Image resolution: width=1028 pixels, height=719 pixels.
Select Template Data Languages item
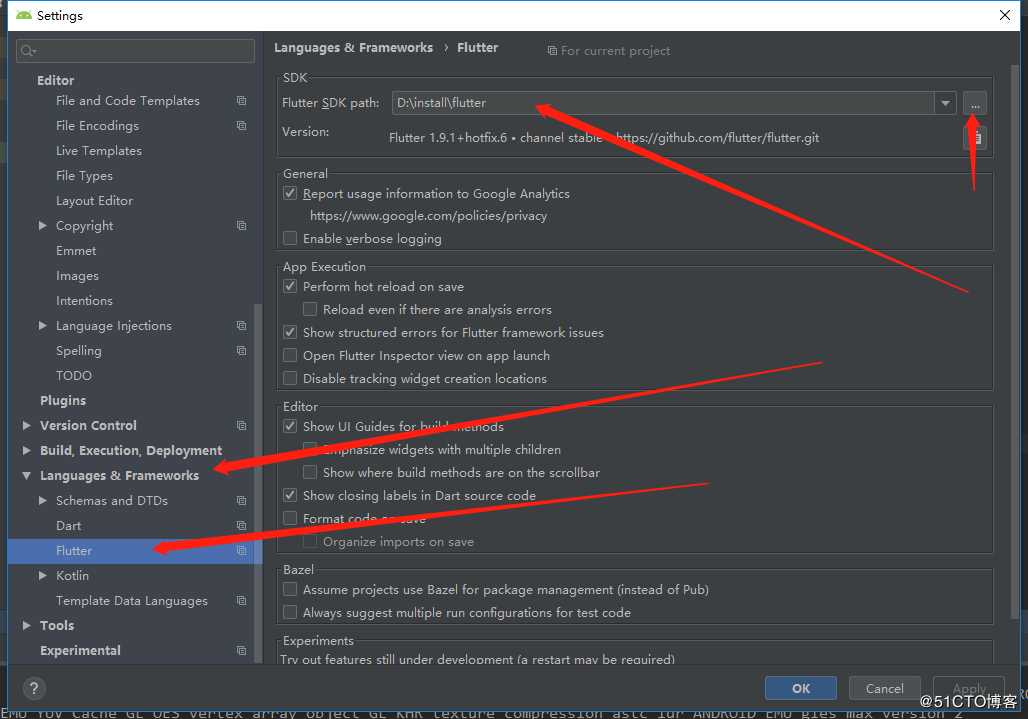coord(132,600)
